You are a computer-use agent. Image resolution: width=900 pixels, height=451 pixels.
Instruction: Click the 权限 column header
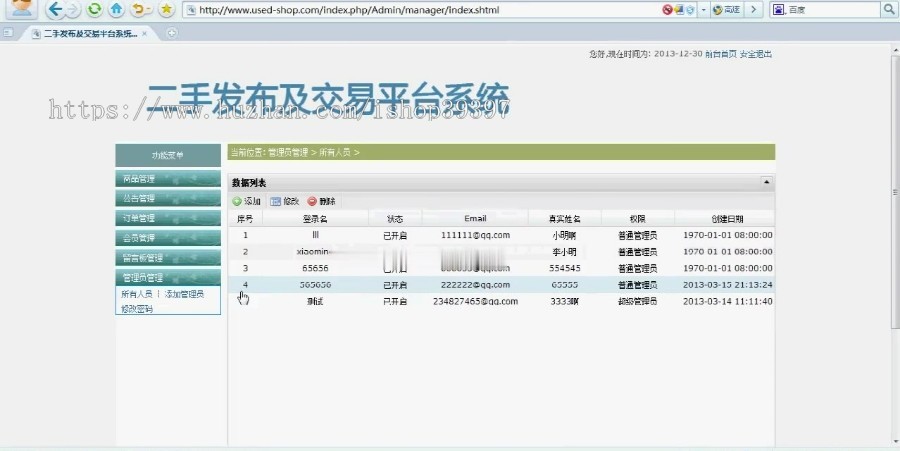(638, 219)
